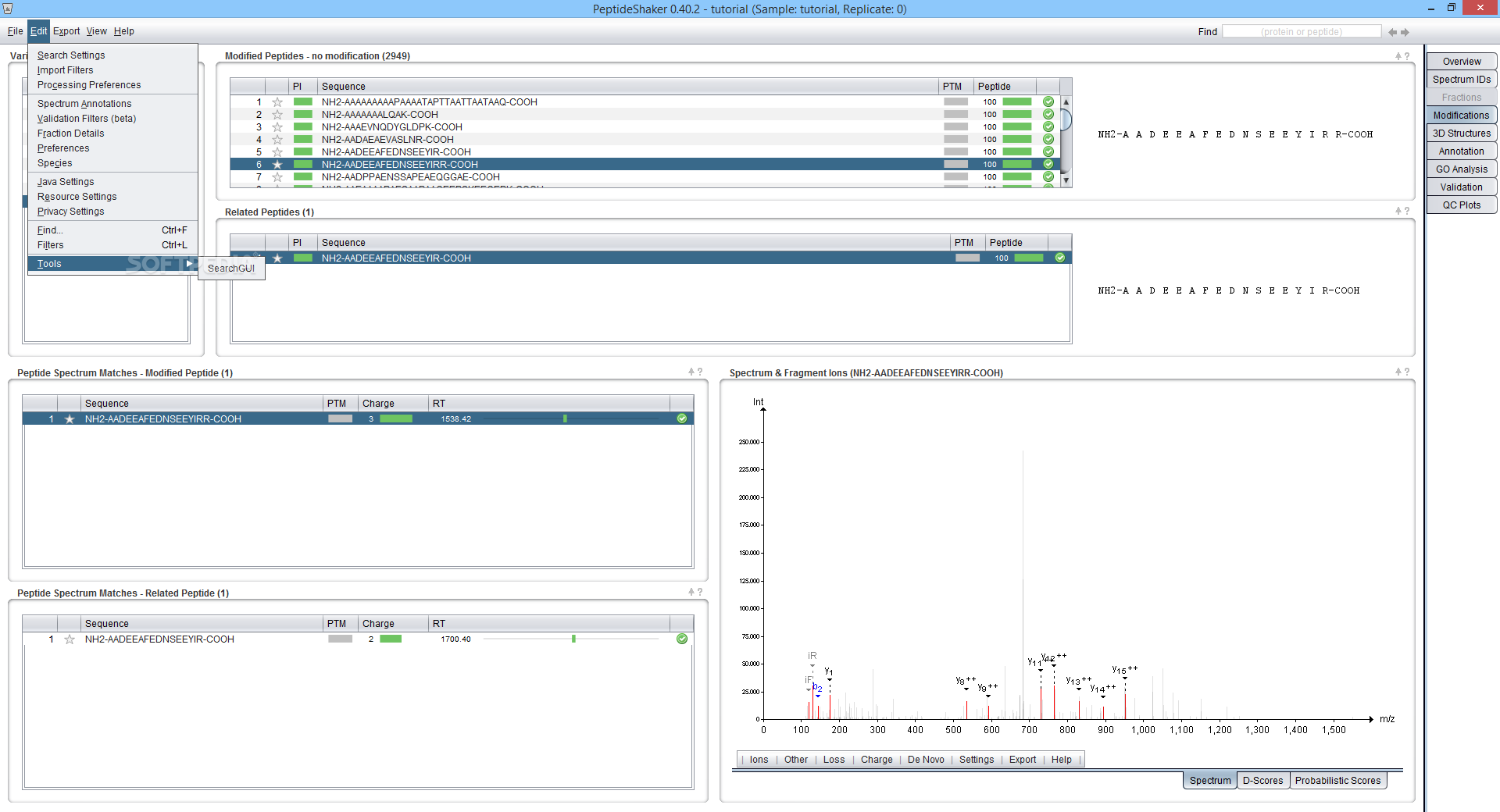Open the File menu
This screenshot has height=812, width=1500.
pyautogui.click(x=15, y=31)
